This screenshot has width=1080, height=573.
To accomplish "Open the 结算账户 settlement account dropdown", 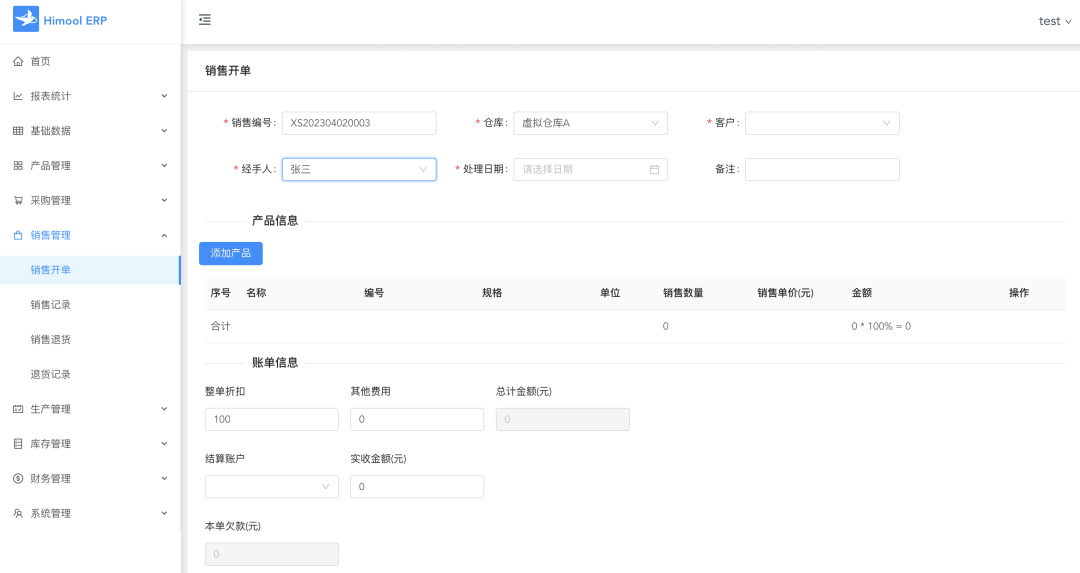I will (x=271, y=487).
